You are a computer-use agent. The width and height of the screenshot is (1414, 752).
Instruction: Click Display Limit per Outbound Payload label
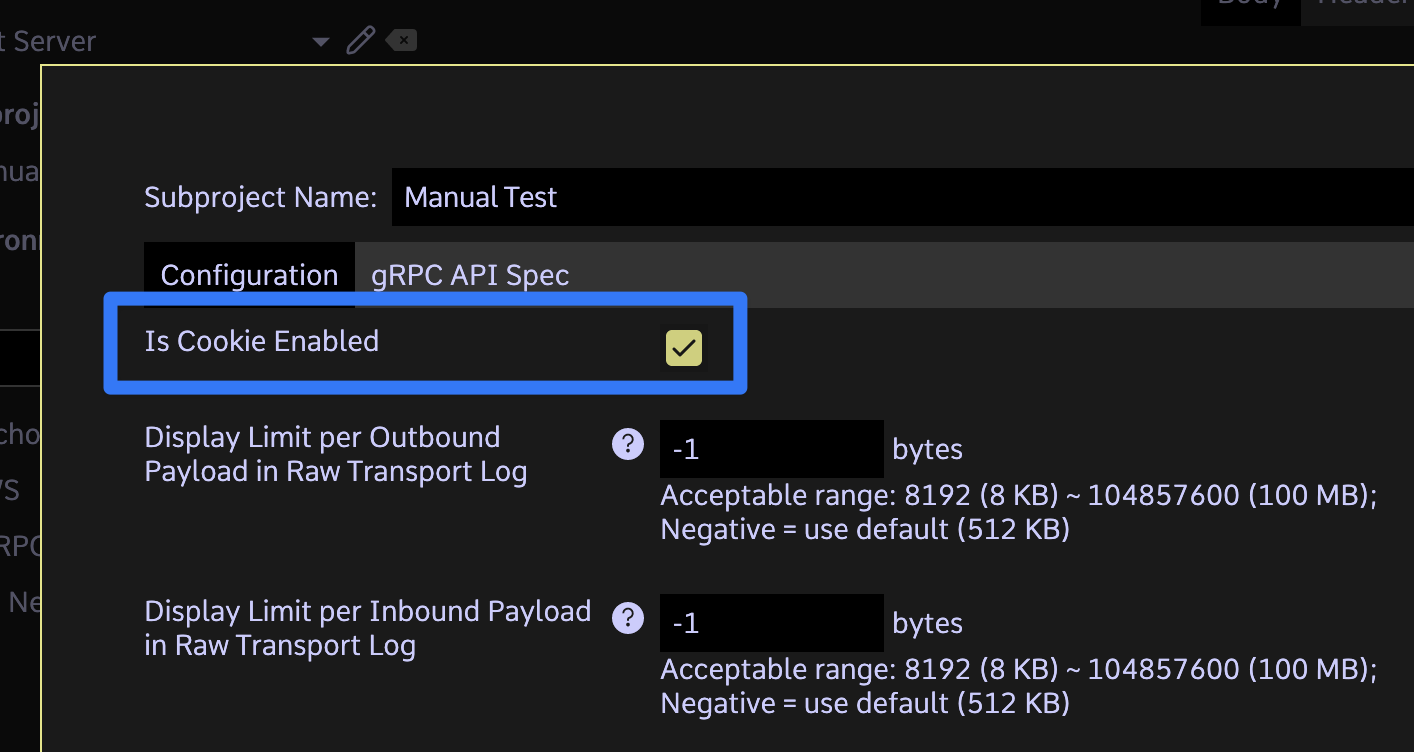[x=335, y=454]
